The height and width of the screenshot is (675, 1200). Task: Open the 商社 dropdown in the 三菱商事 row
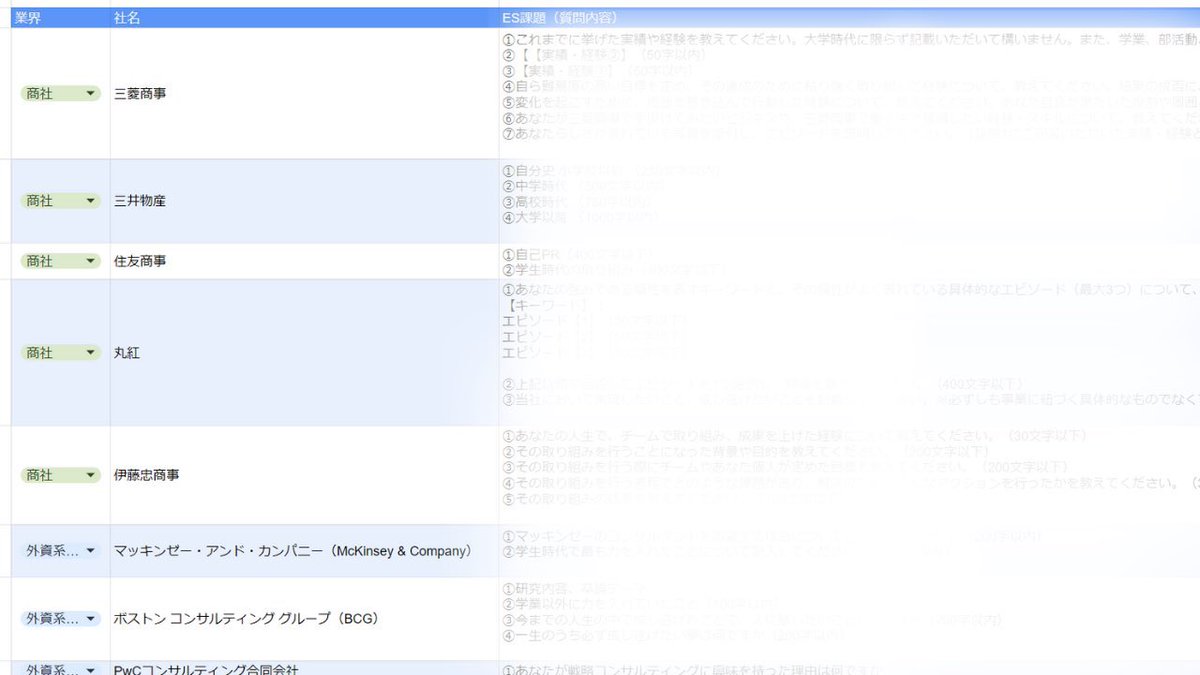[x=61, y=93]
